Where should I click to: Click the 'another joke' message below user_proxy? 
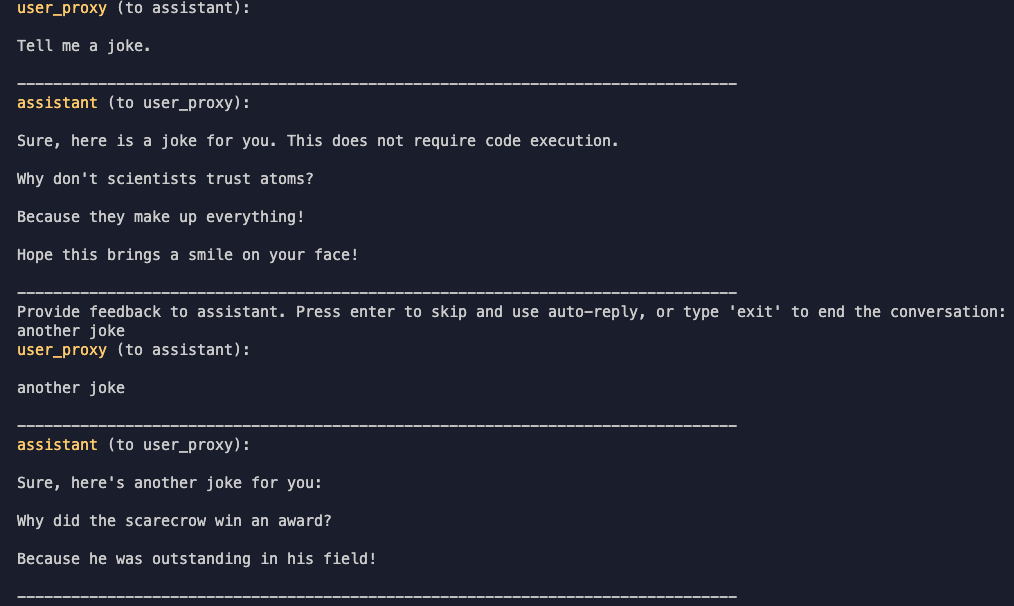71,388
